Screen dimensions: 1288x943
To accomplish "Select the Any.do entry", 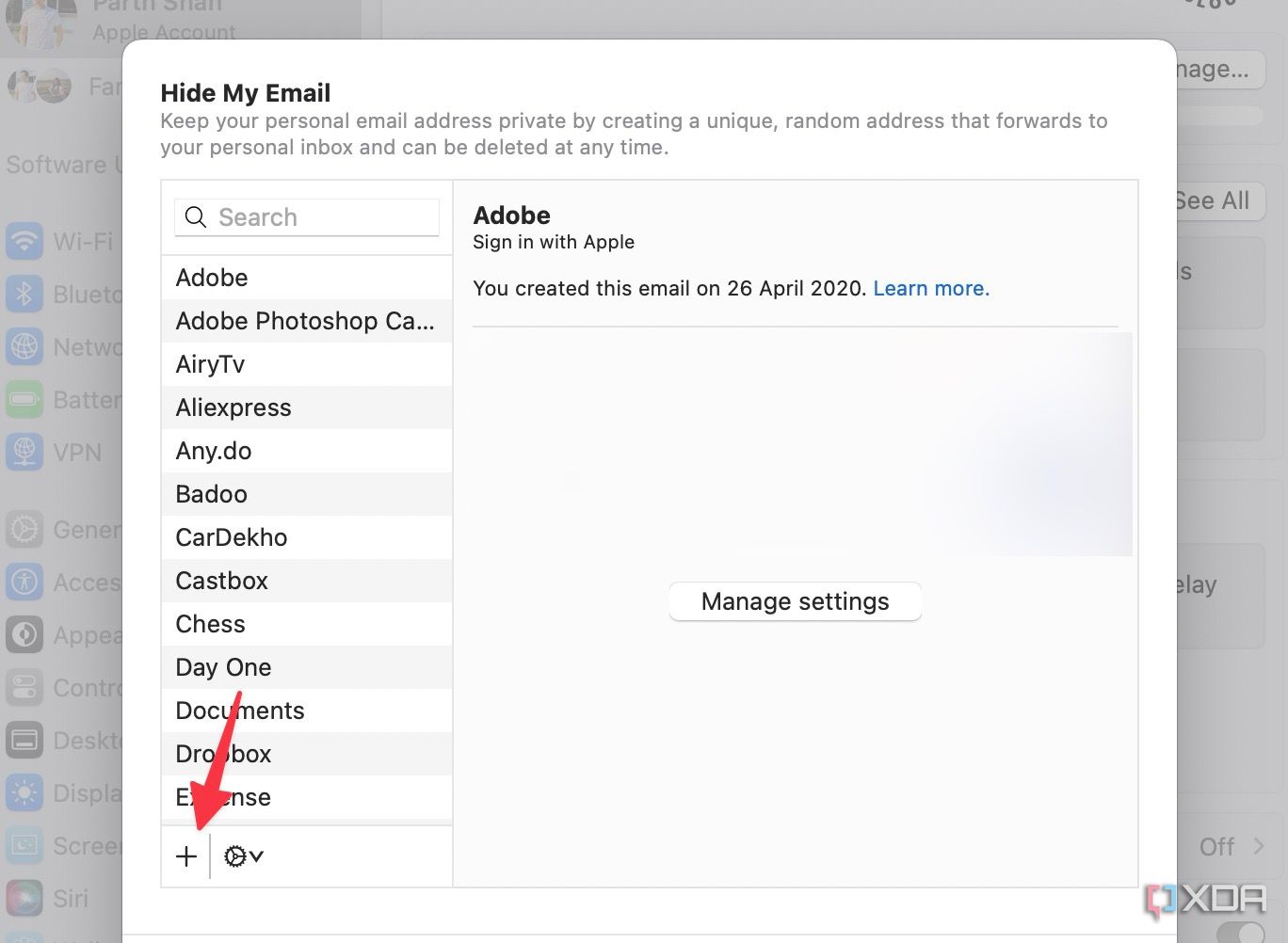I will 307,451.
